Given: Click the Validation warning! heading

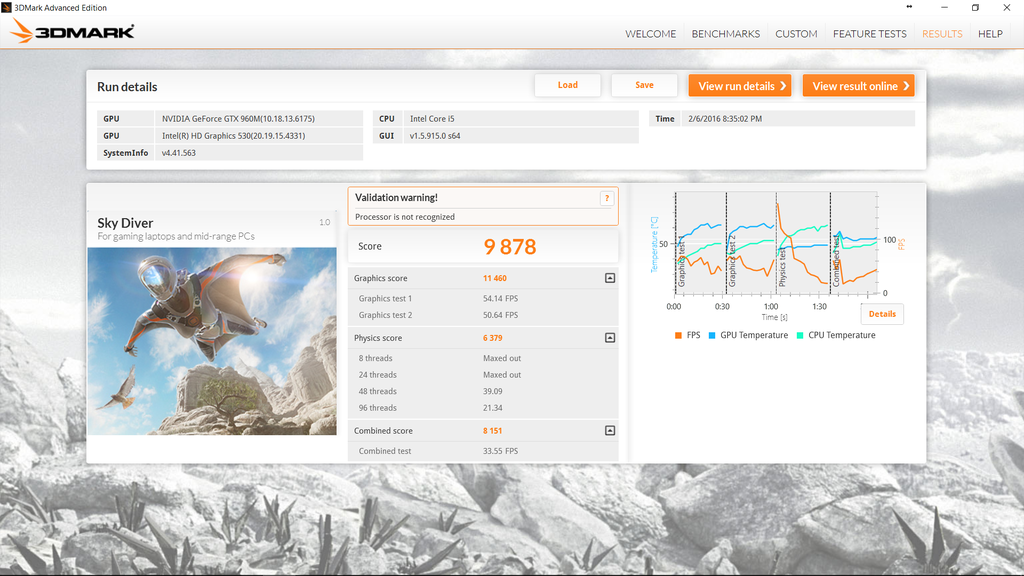Looking at the screenshot, I should click(x=396, y=197).
